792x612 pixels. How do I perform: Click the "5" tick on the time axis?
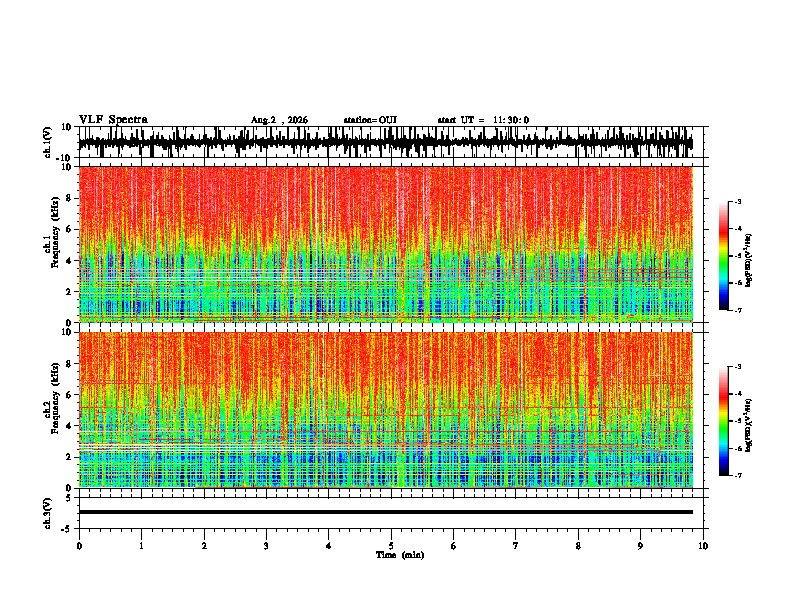point(391,546)
